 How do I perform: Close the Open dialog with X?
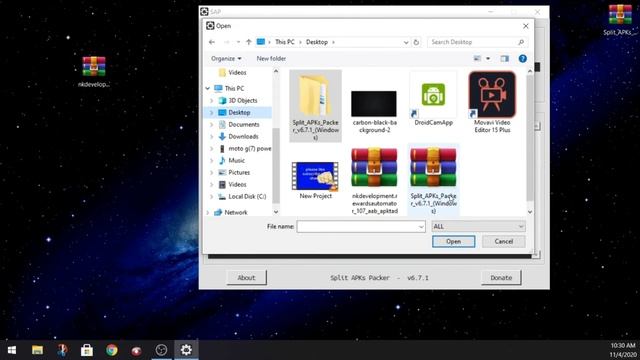526,26
